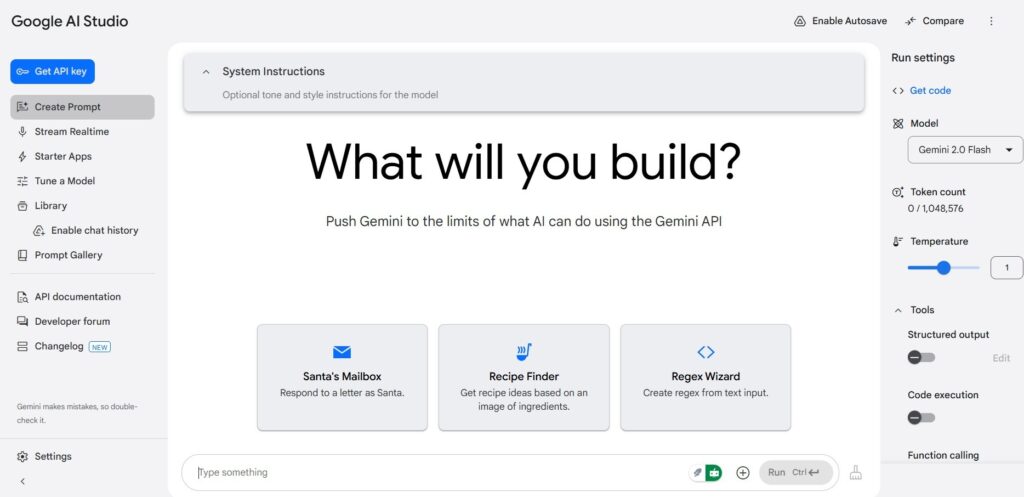Viewport: 1024px width, 497px height.
Task: Click the Temperature slider handle
Action: (943, 268)
